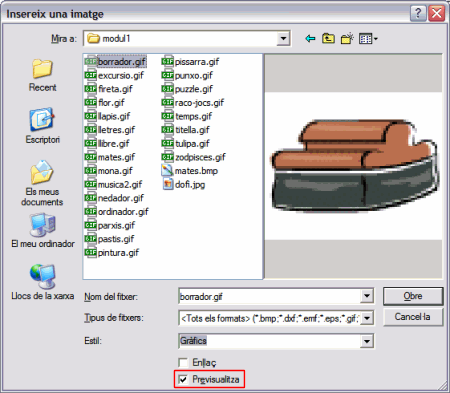450x393 pixels.
Task: Open Els meus documents folder
Action: point(42,183)
